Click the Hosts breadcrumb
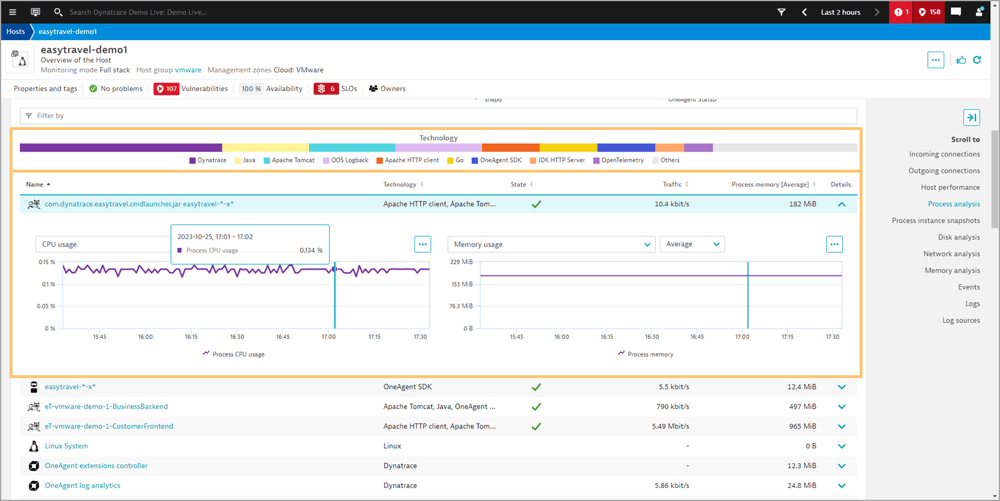1000x501 pixels. pos(15,31)
